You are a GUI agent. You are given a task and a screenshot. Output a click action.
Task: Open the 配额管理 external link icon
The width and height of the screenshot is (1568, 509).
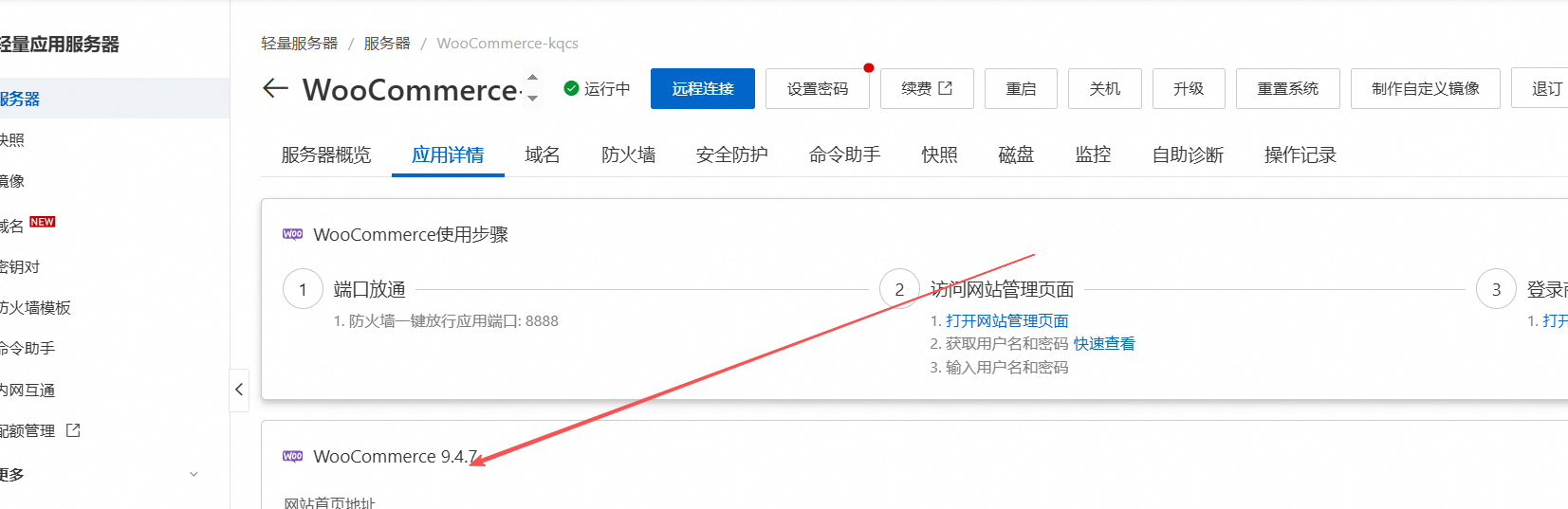73,430
